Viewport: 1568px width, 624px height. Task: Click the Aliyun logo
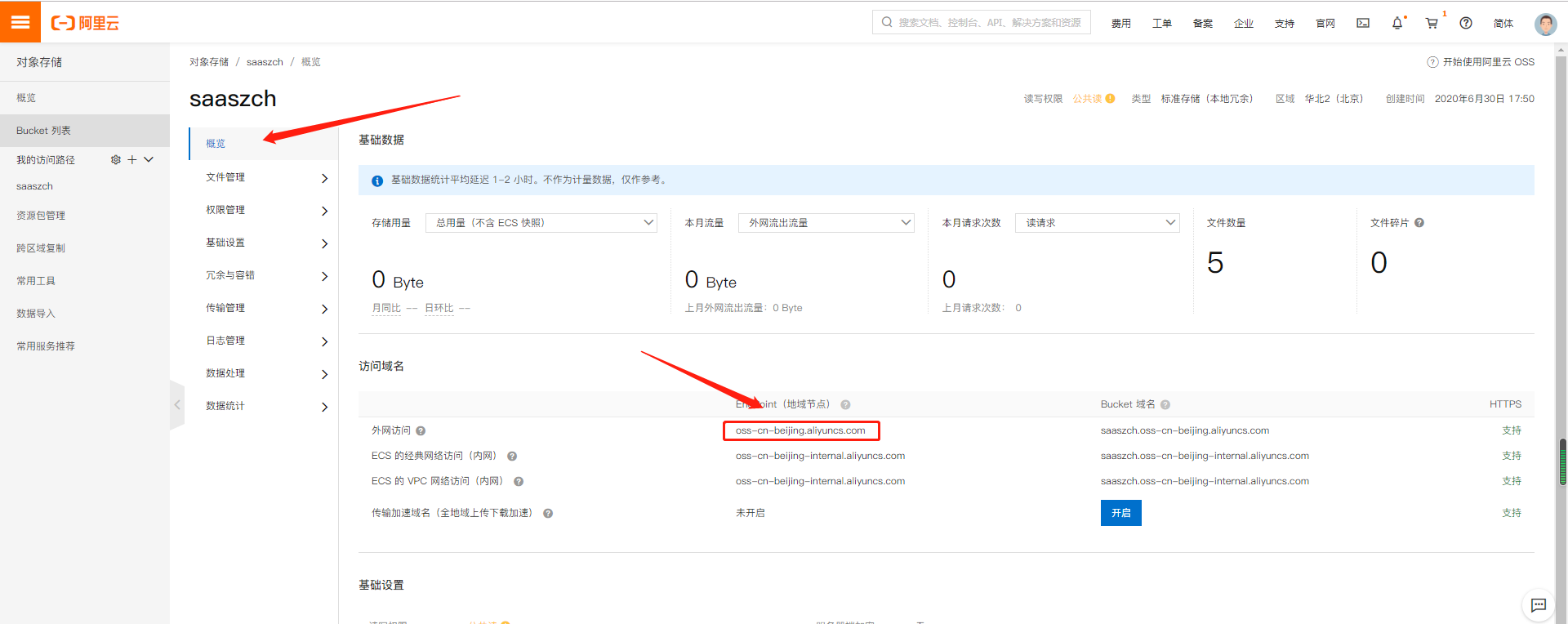(x=85, y=23)
